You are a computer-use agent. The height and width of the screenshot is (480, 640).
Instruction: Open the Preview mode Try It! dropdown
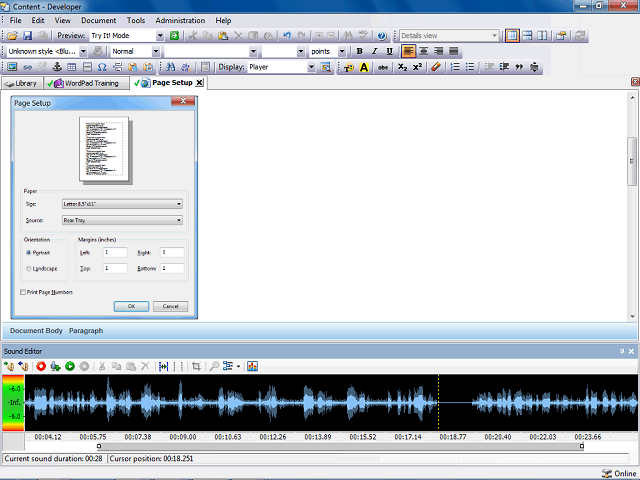[160, 36]
